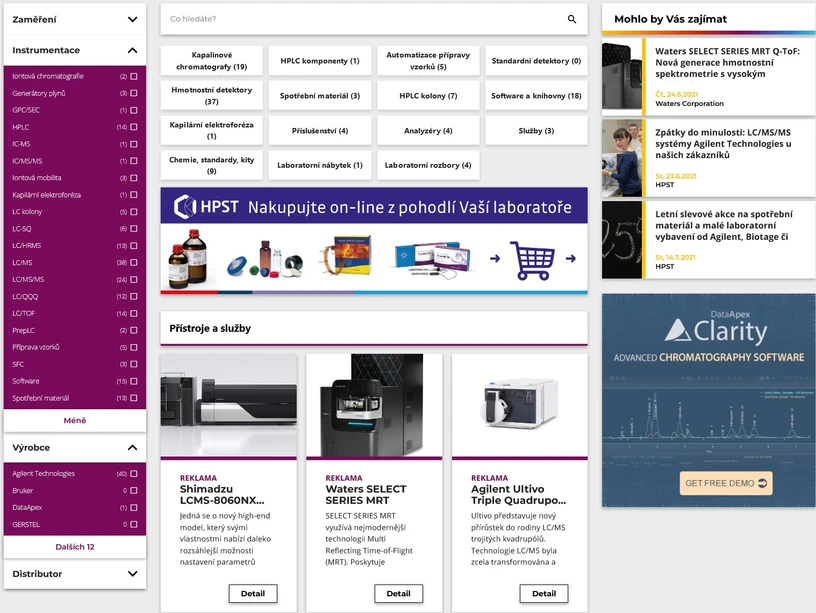Collapse filters using the Méně button
This screenshot has width=816, height=613.
(x=75, y=421)
